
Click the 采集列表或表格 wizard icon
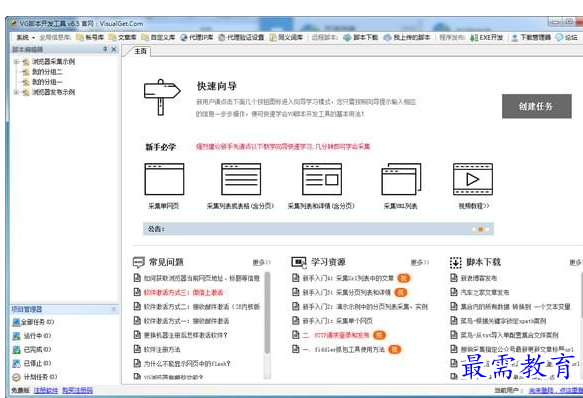241,179
